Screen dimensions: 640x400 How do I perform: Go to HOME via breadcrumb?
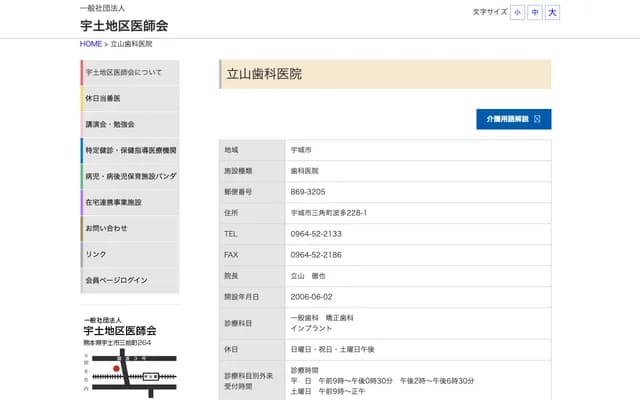tap(91, 44)
